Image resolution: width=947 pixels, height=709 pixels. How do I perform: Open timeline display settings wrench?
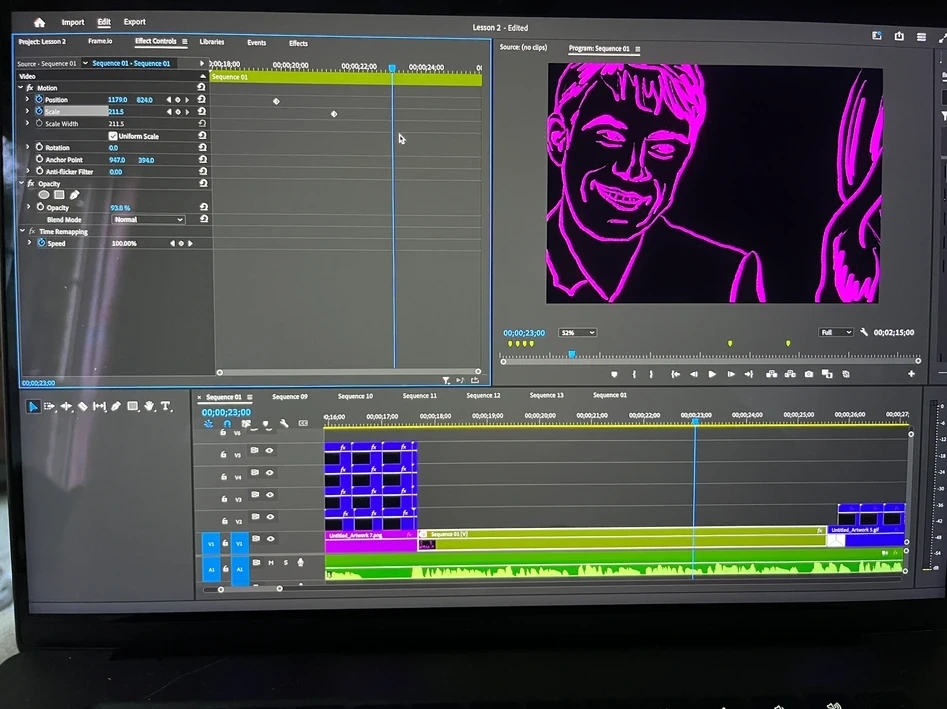coord(284,423)
